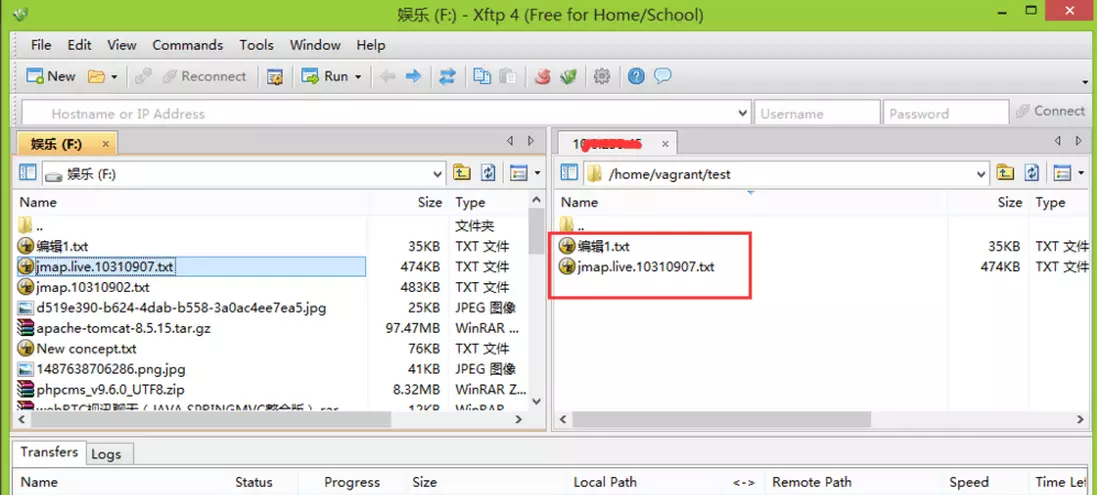Click the Synchronize transfer arrows icon
Image resolution: width=1097 pixels, height=495 pixels.
pyautogui.click(x=447, y=76)
